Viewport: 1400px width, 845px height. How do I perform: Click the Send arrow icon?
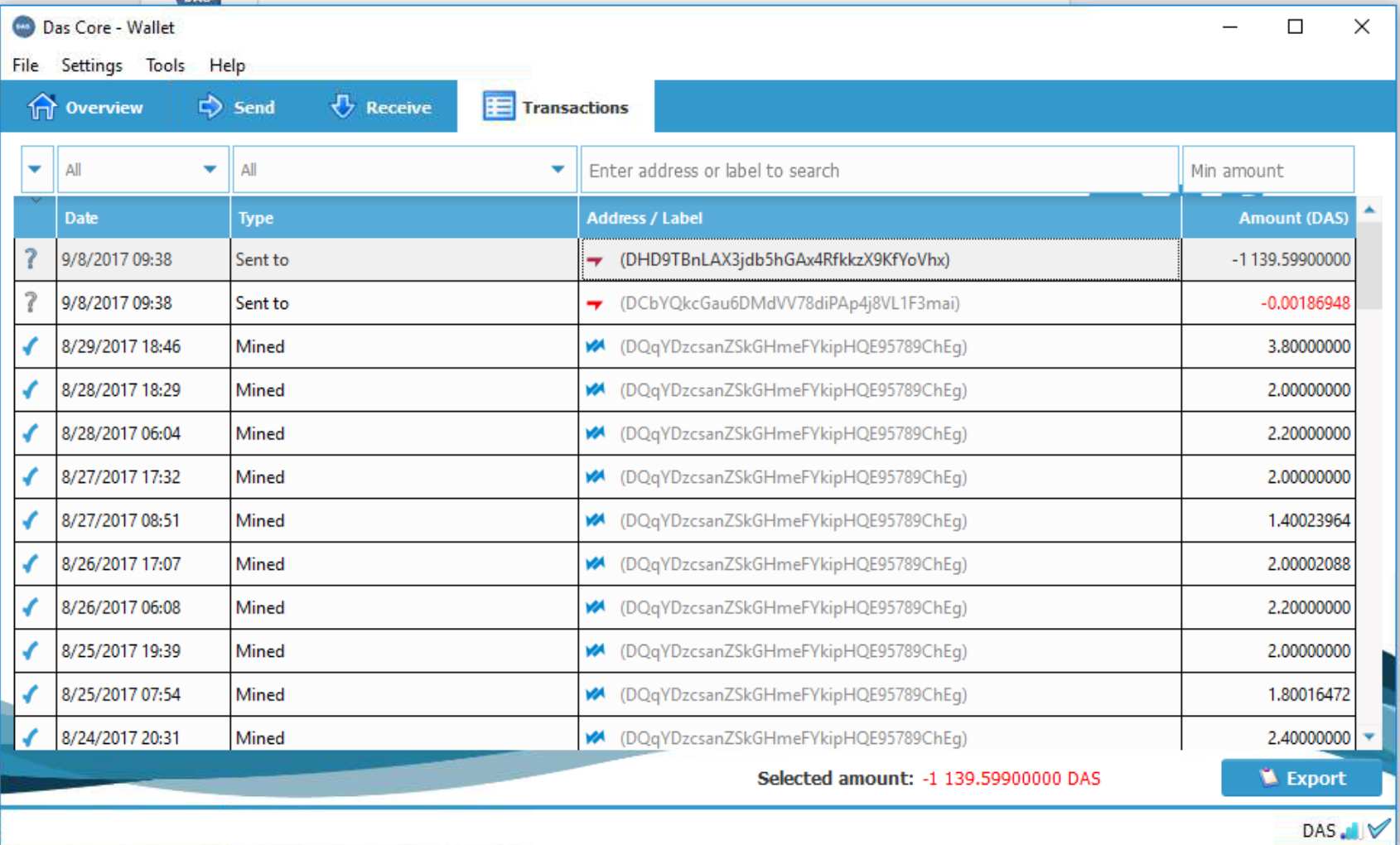pos(210,106)
